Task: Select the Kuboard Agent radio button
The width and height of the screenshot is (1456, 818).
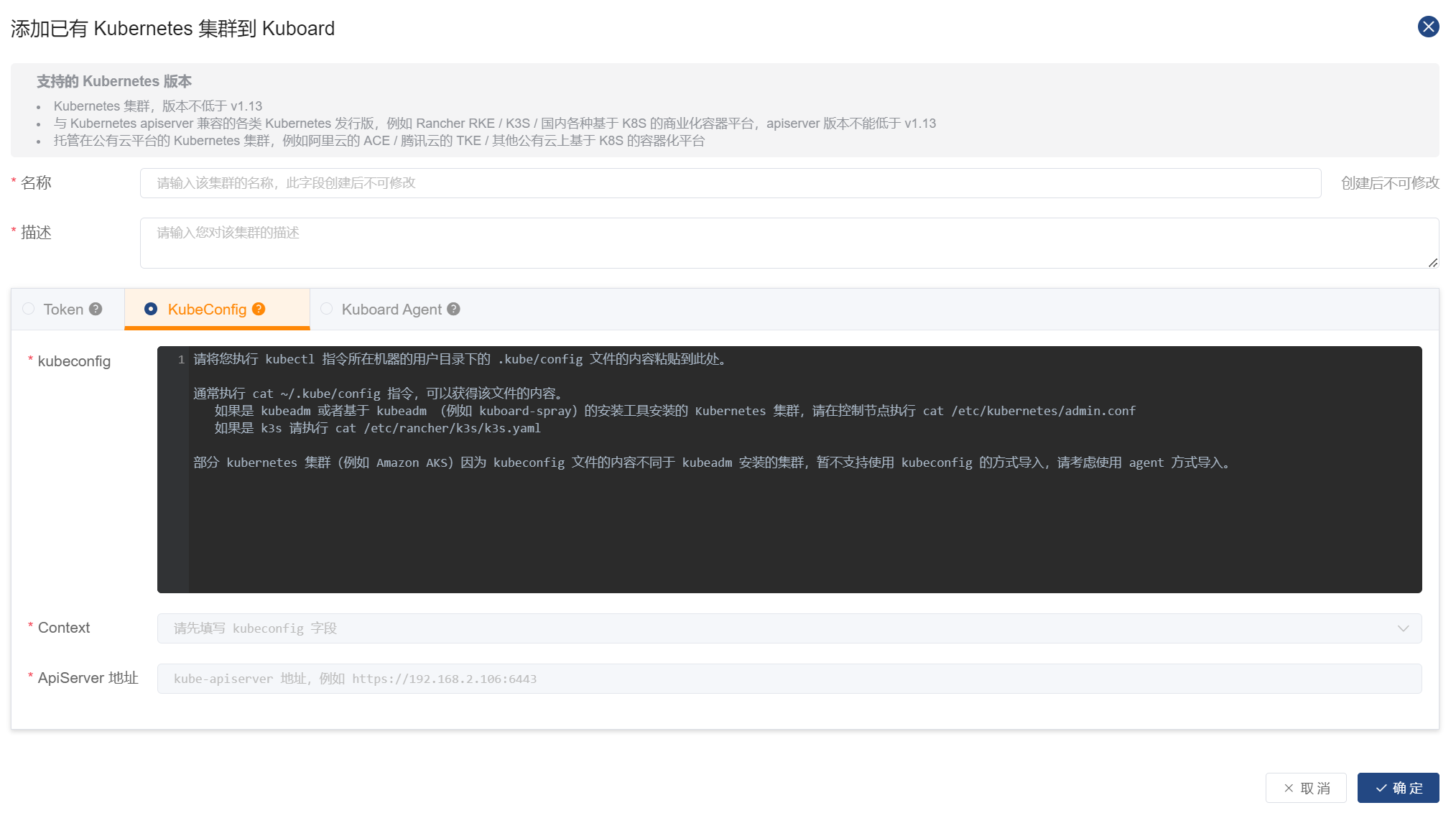Action: pyautogui.click(x=327, y=309)
